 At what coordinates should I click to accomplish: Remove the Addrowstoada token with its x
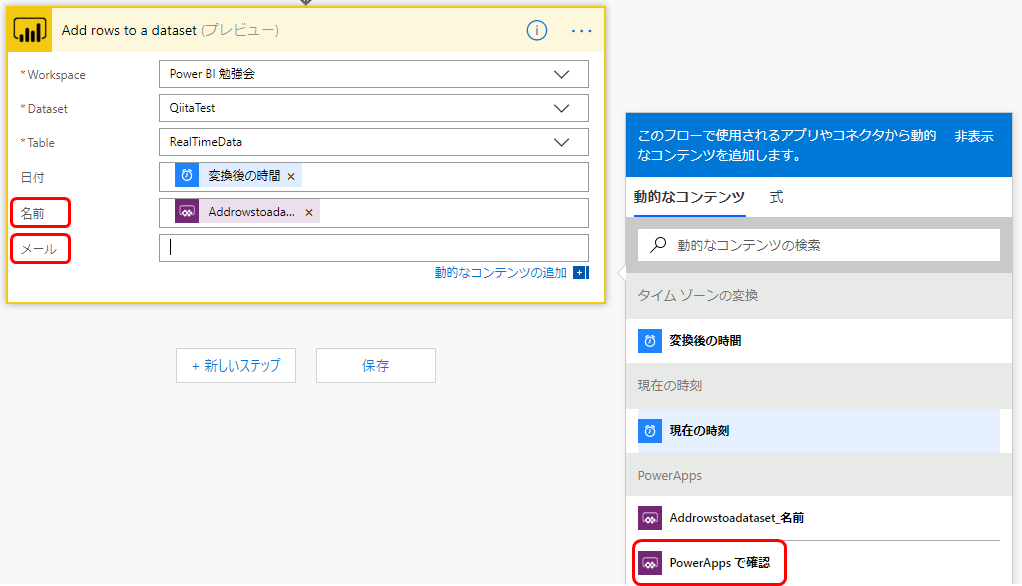(x=307, y=212)
